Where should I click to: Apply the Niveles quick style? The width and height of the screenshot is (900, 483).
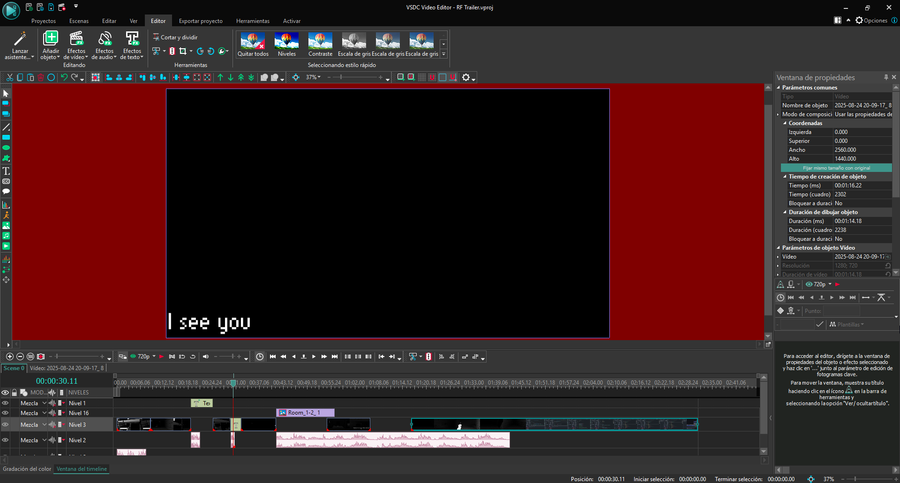click(286, 45)
